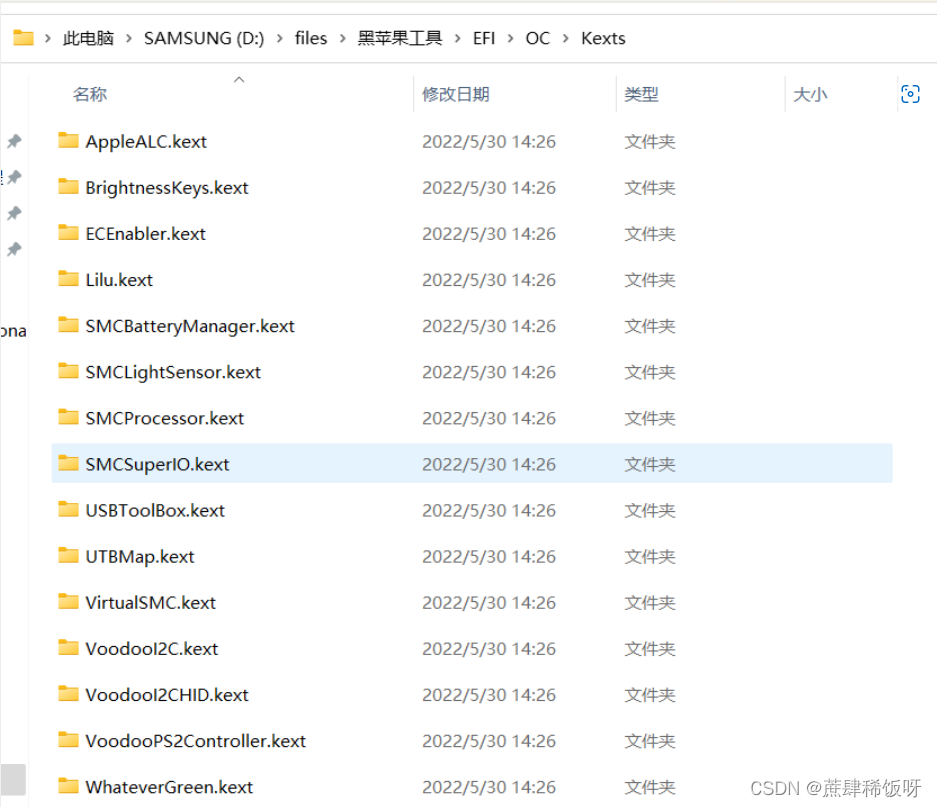
Task: Select SMCBatteryManager.kext file name
Action: coord(190,326)
